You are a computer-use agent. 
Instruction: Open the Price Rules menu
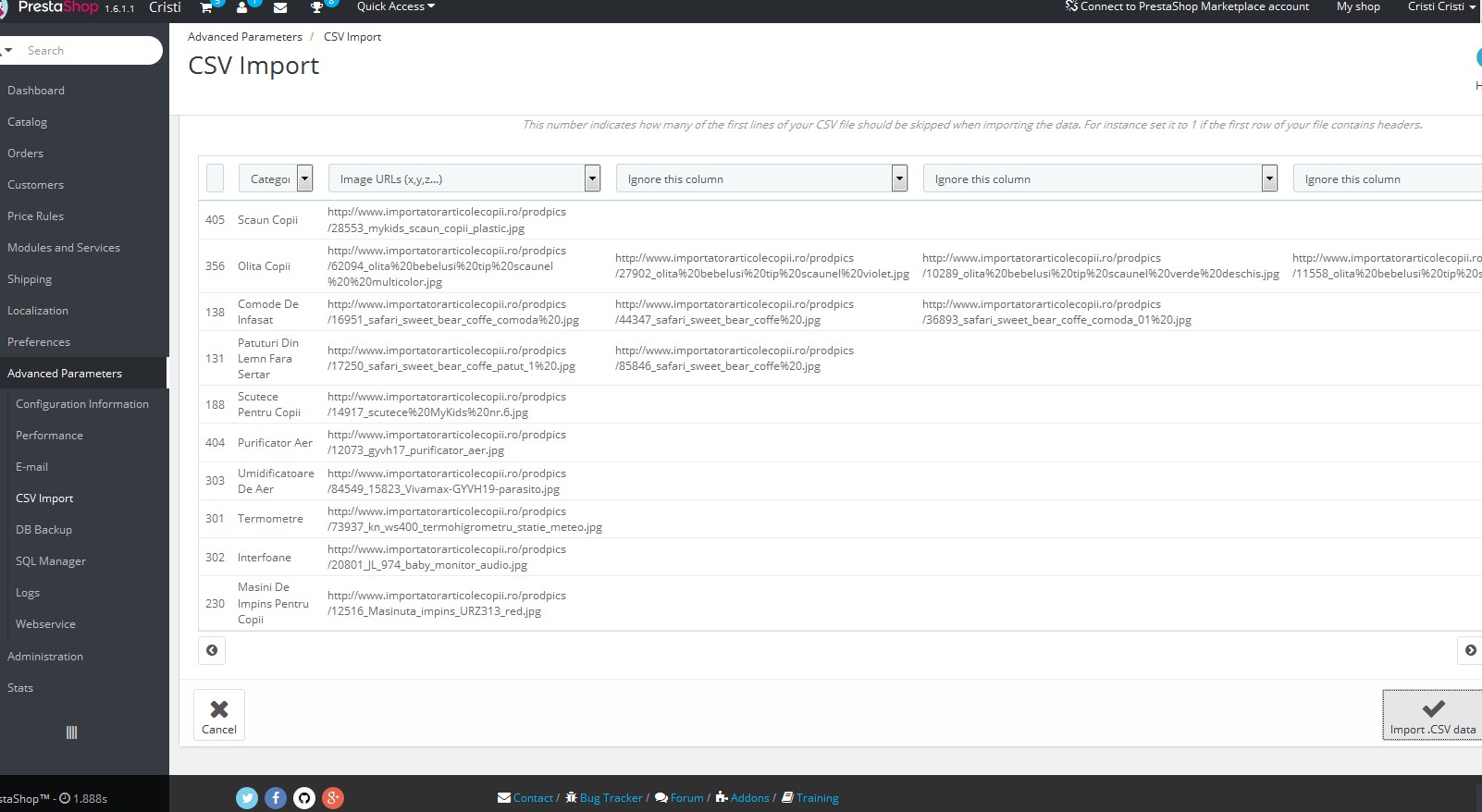(x=35, y=216)
